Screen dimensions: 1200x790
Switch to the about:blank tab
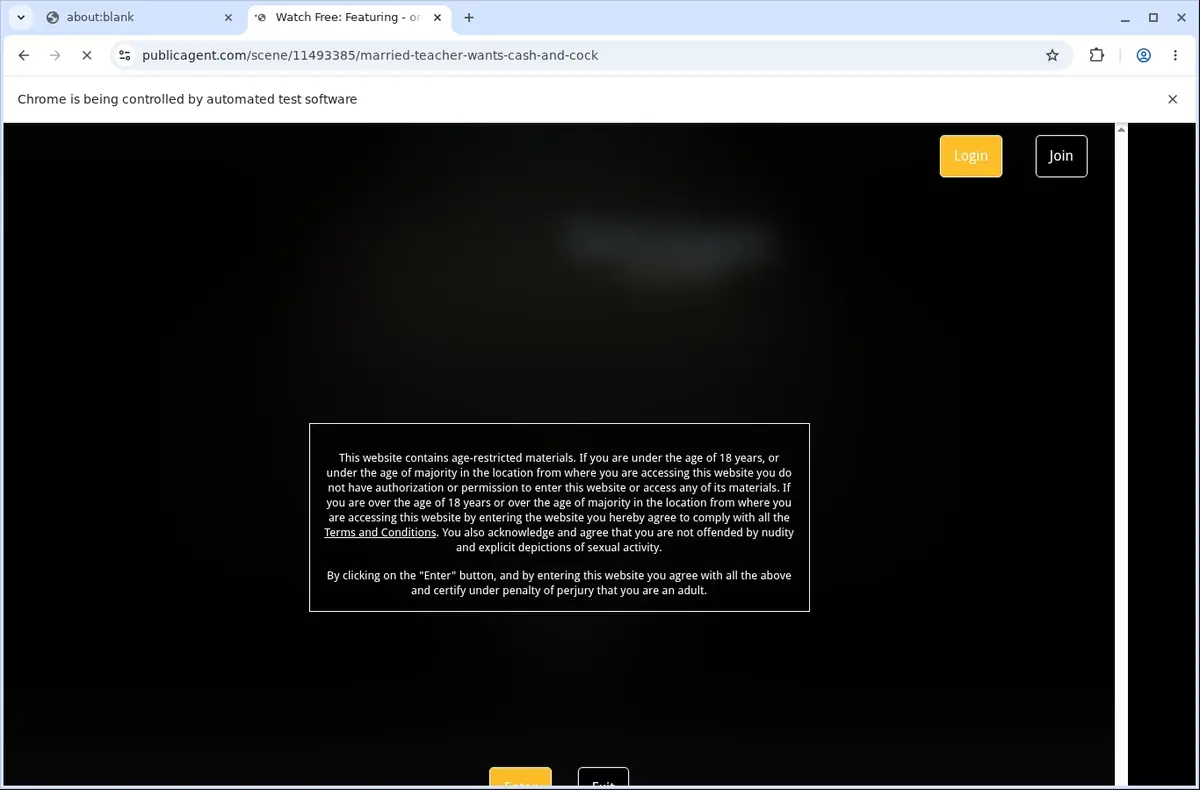(140, 17)
